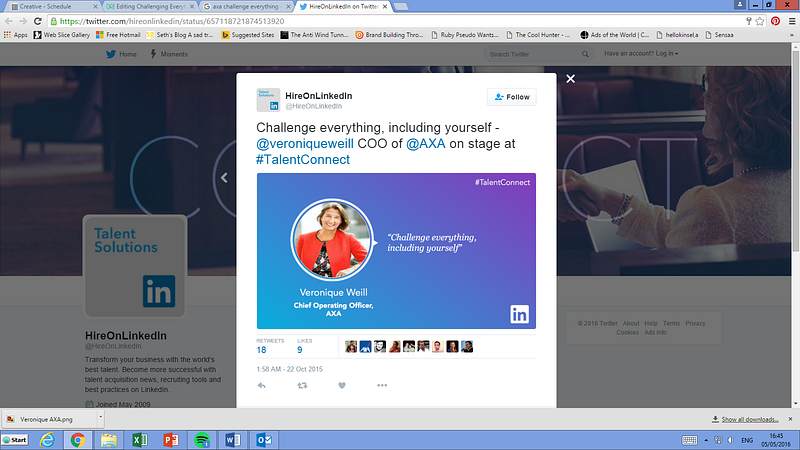
Task: Reply to the tweet arrow icon
Action: click(x=262, y=385)
